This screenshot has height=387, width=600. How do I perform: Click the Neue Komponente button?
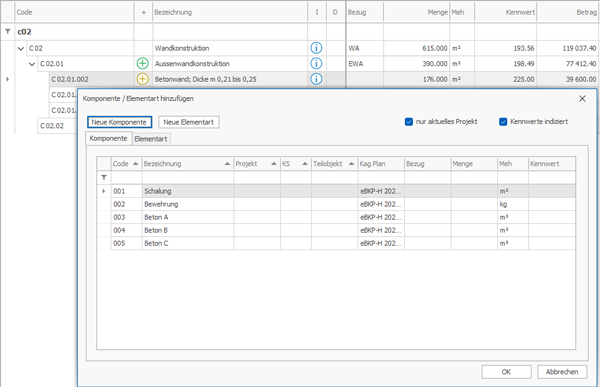tap(119, 122)
